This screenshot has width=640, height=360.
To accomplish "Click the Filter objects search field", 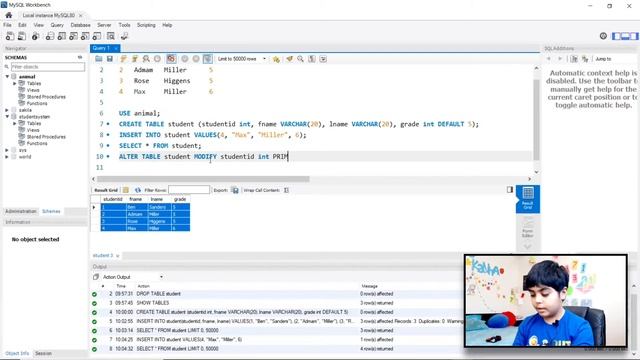I will (47, 67).
